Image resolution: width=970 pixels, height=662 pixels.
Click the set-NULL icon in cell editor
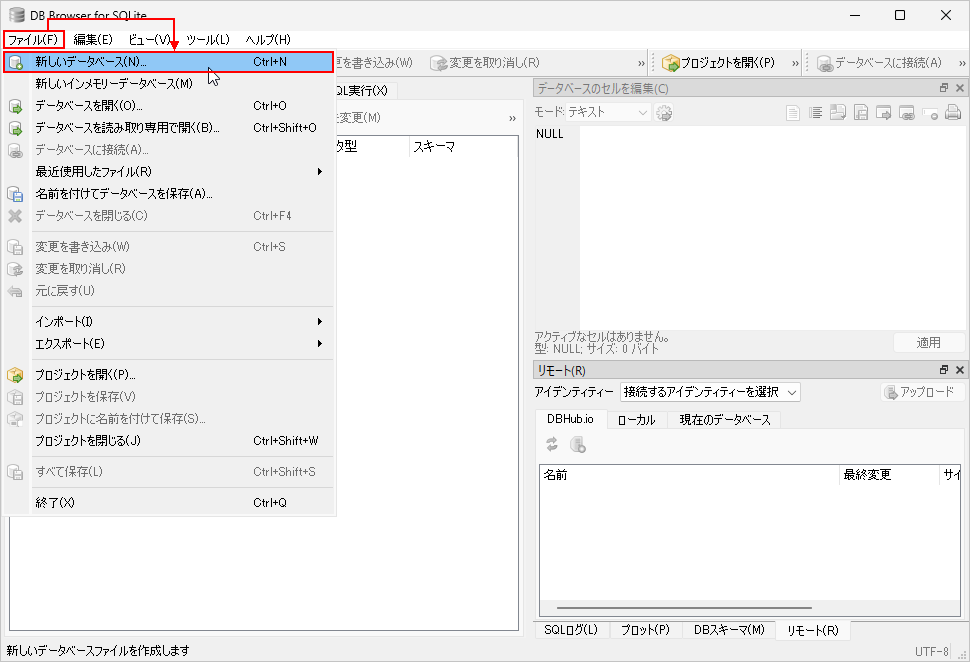(930, 113)
